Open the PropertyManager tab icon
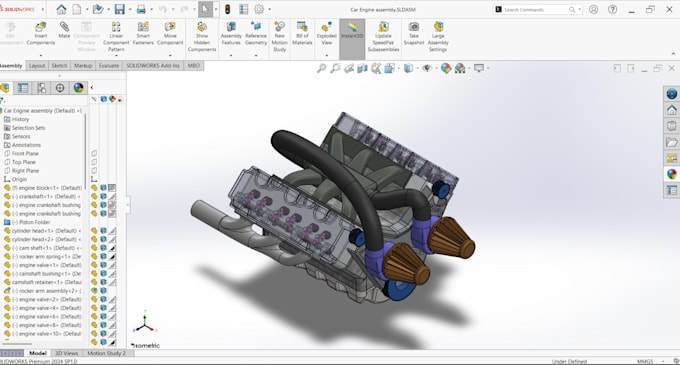The width and height of the screenshot is (680, 365). (x=23, y=88)
